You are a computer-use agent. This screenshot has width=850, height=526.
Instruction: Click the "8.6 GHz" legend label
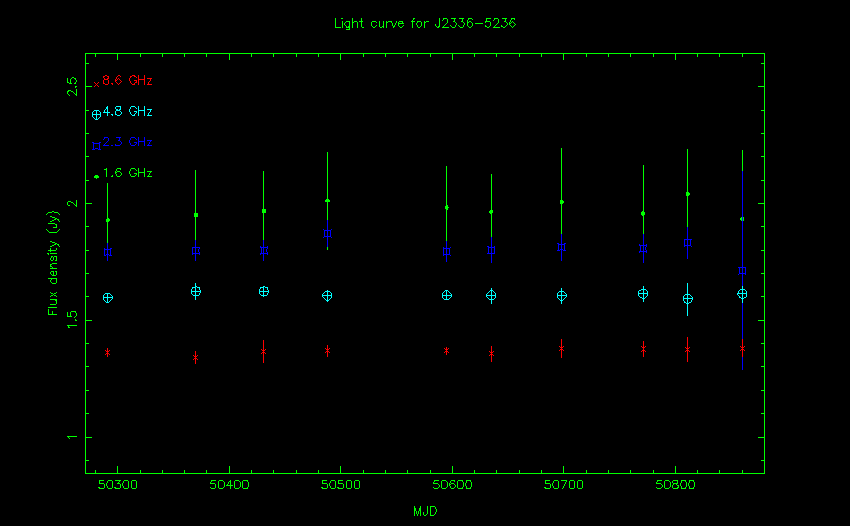click(x=127, y=80)
